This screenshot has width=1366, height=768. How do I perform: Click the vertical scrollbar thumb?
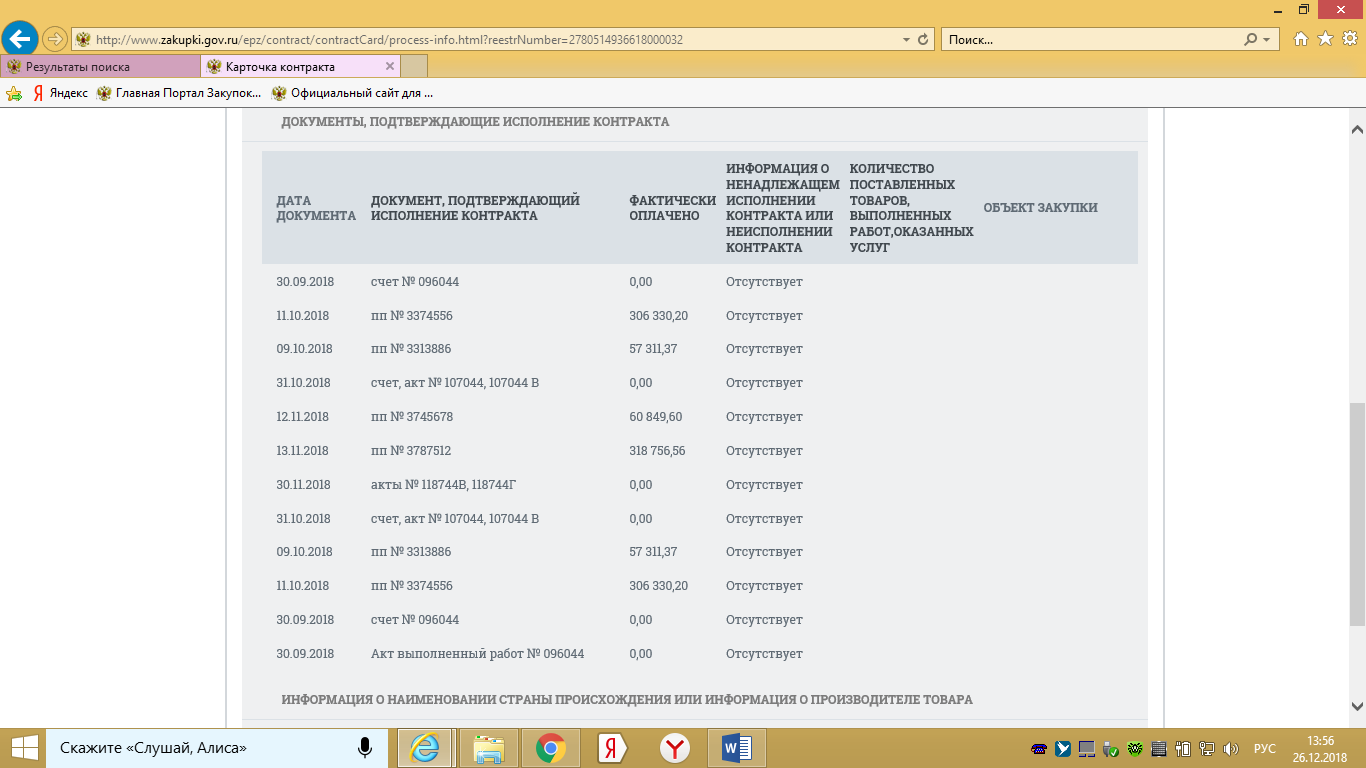click(x=1357, y=515)
